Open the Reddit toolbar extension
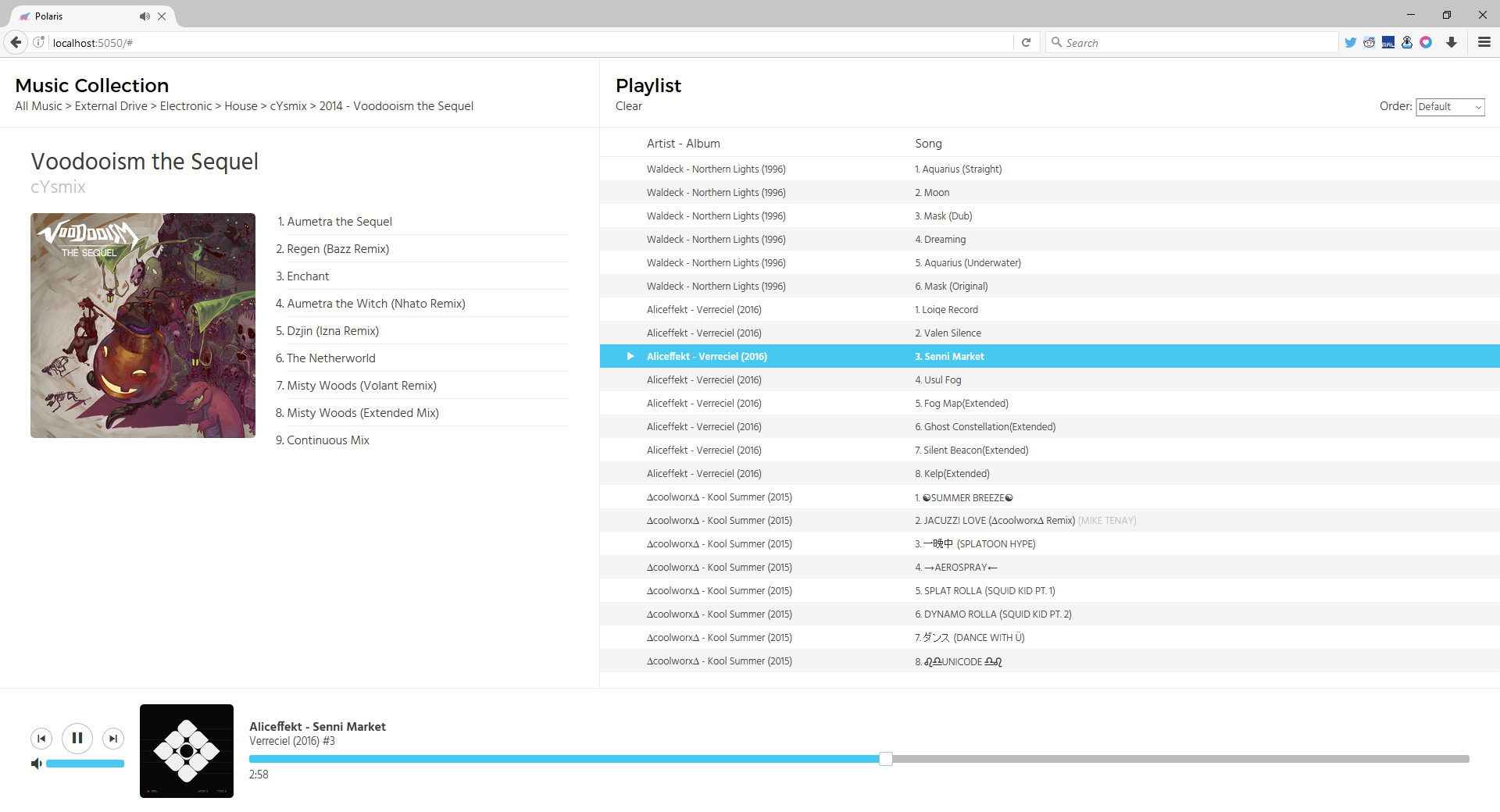The image size is (1500, 812). click(1369, 42)
